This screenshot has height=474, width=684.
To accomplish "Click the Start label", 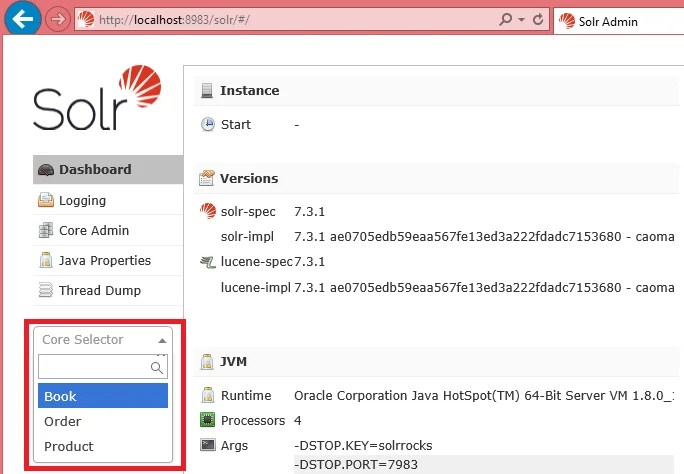I will point(236,125).
